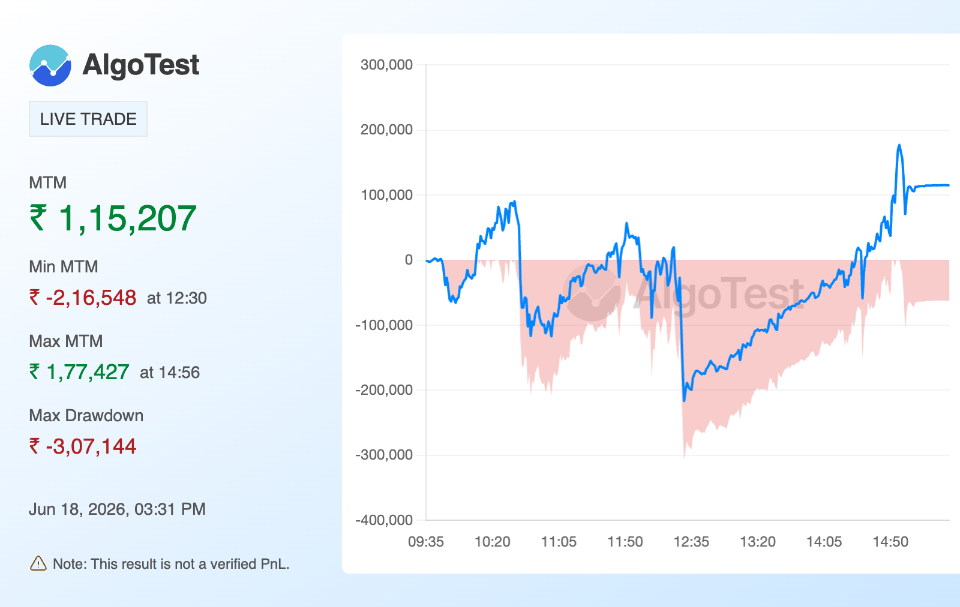Select the MTM value 1,15,207
The image size is (960, 607).
pos(127,218)
